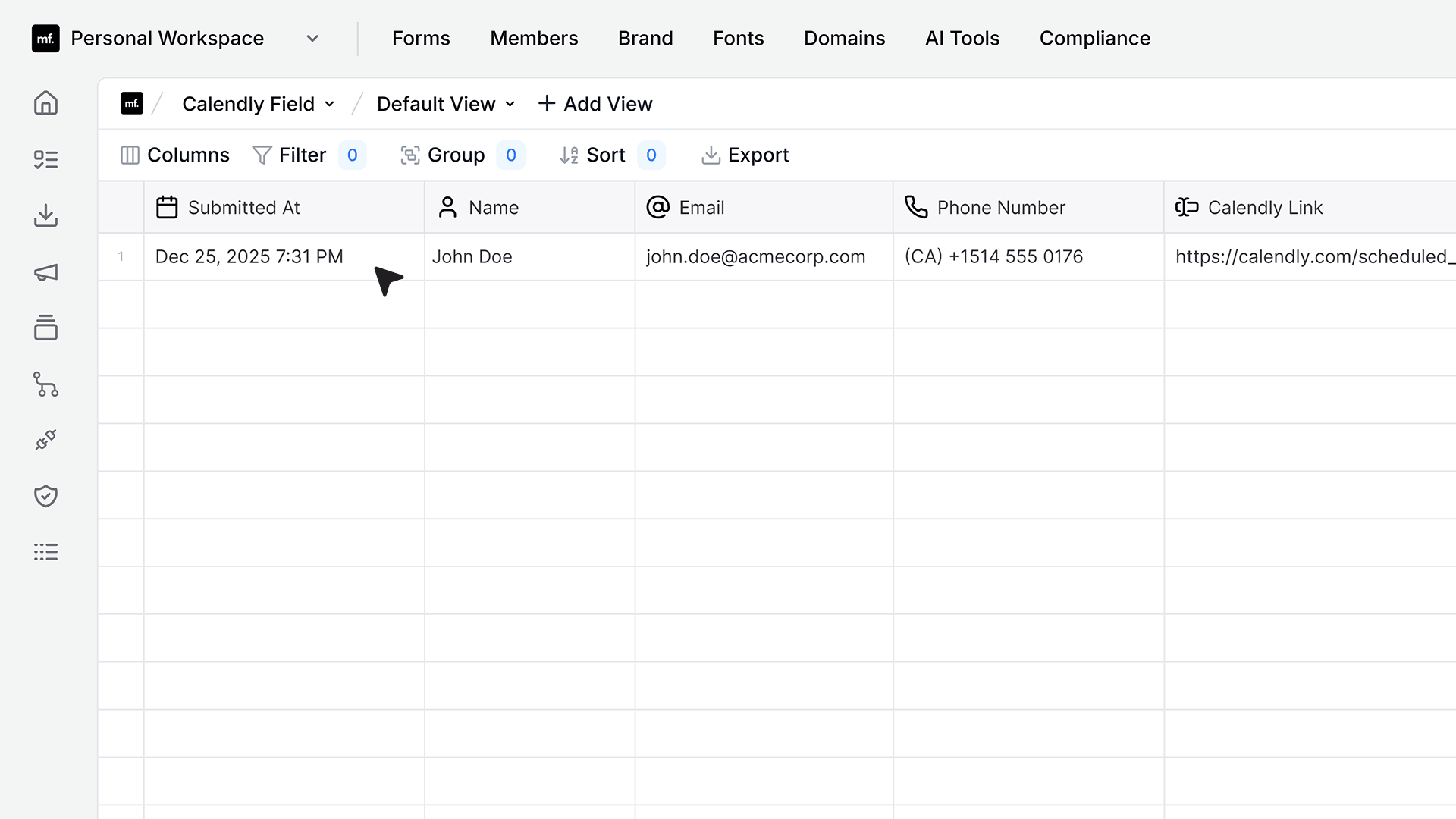Open the Columns settings button

tap(174, 155)
